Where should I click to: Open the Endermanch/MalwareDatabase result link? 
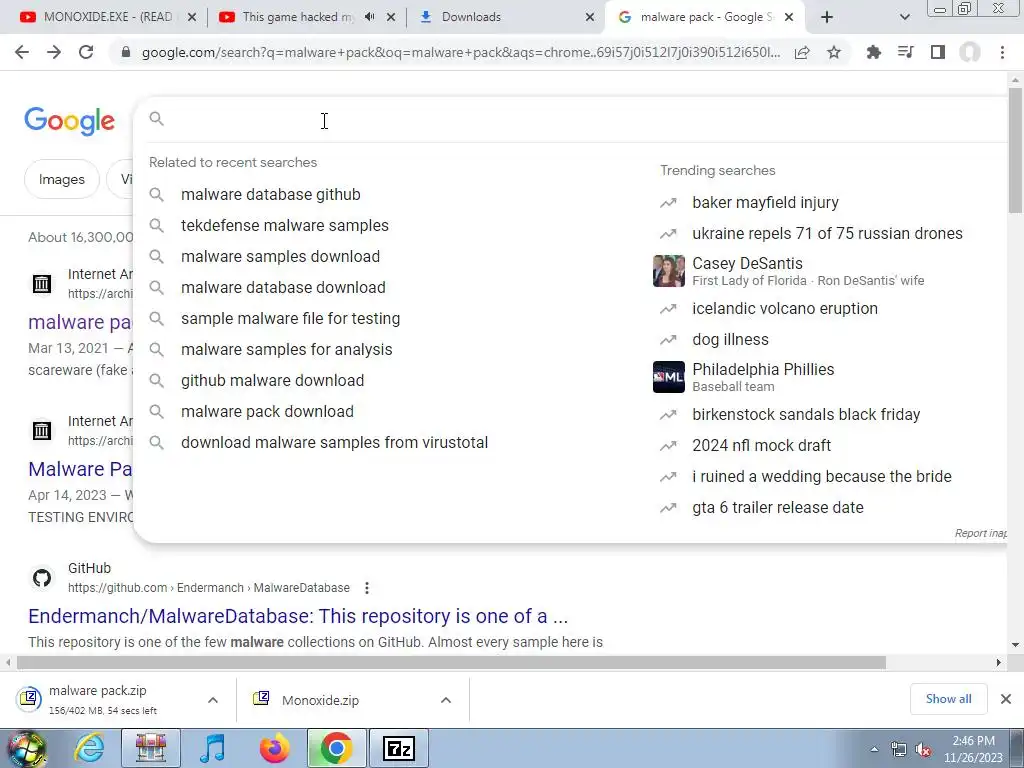298,616
